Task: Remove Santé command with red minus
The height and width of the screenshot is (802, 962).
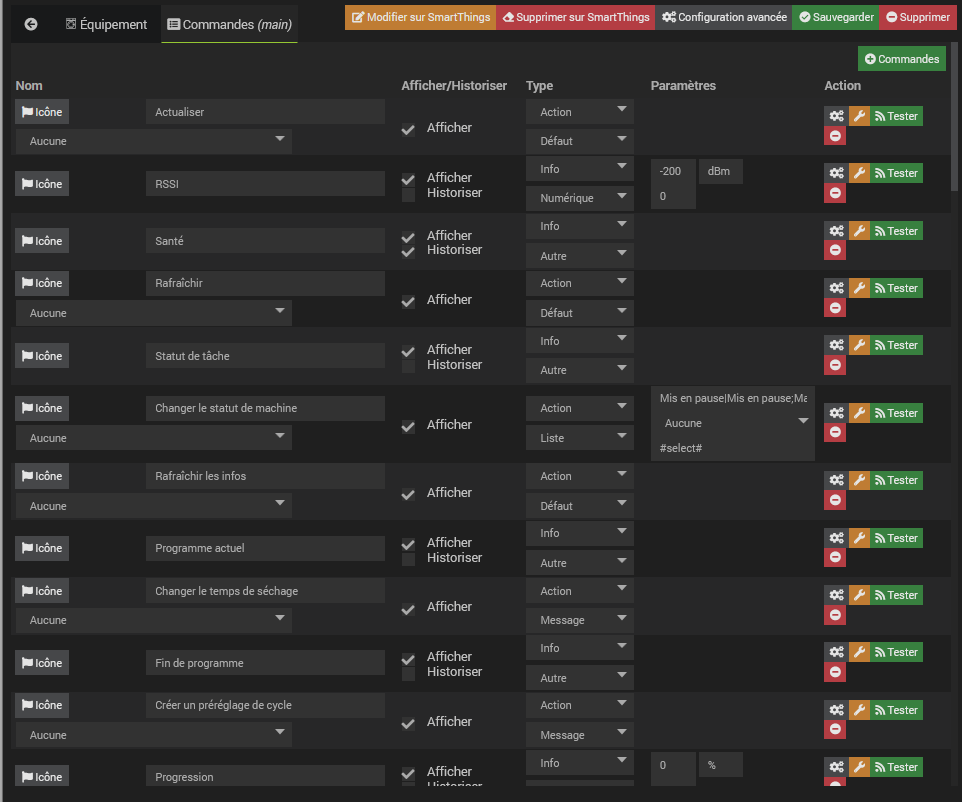Action: click(835, 250)
